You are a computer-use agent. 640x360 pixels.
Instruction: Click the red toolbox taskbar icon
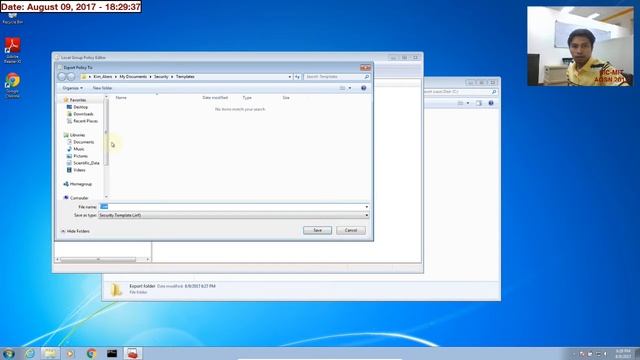click(x=133, y=353)
